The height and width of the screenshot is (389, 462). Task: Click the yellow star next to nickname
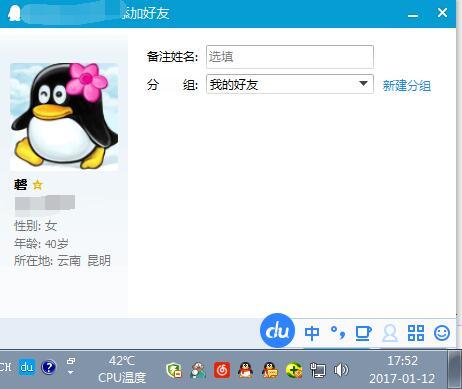38,184
